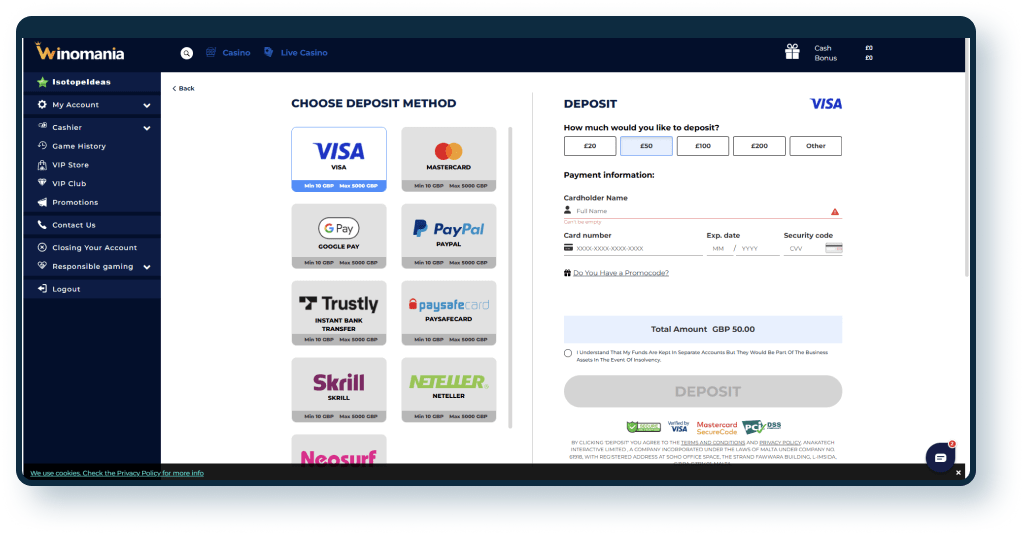Image resolution: width=1024 pixels, height=534 pixels.
Task: Dismiss the cookie banner with X
Action: click(x=958, y=473)
